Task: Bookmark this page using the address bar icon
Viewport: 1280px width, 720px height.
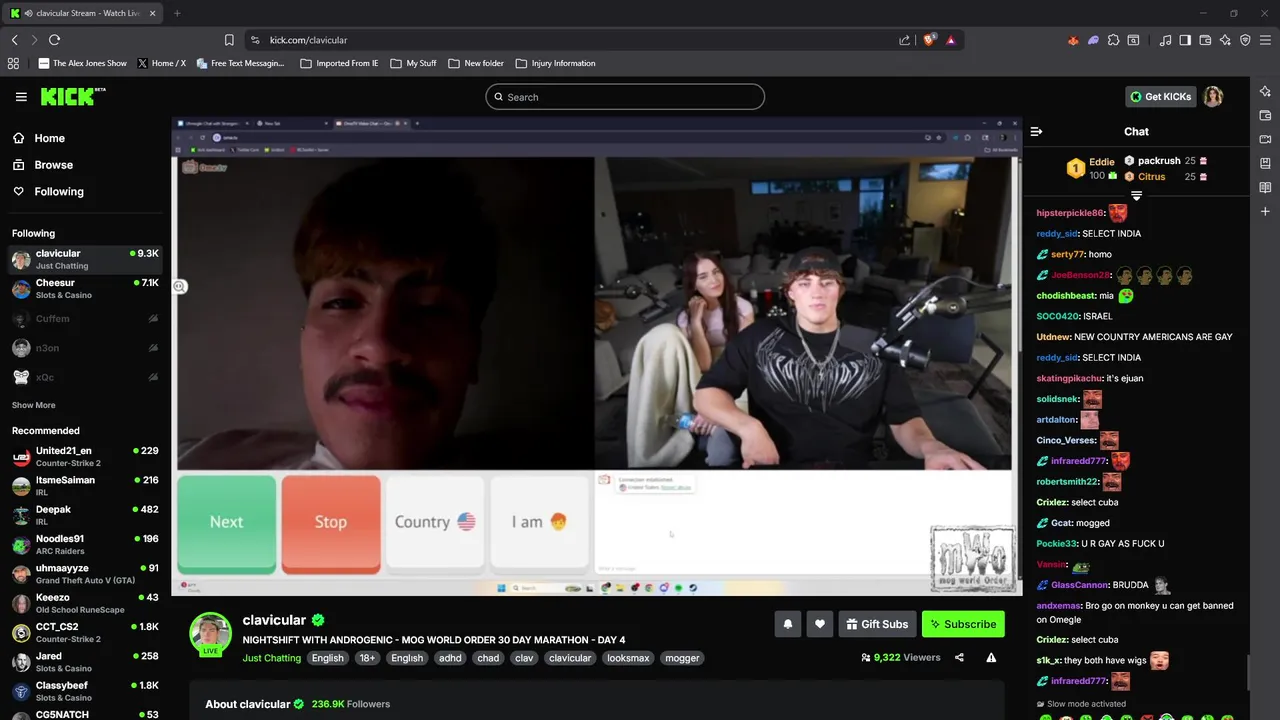Action: [x=229, y=40]
